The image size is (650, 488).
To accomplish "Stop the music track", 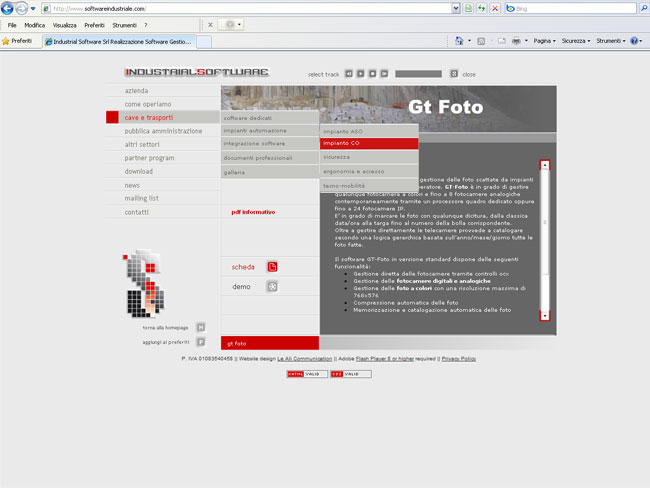I will pos(372,73).
